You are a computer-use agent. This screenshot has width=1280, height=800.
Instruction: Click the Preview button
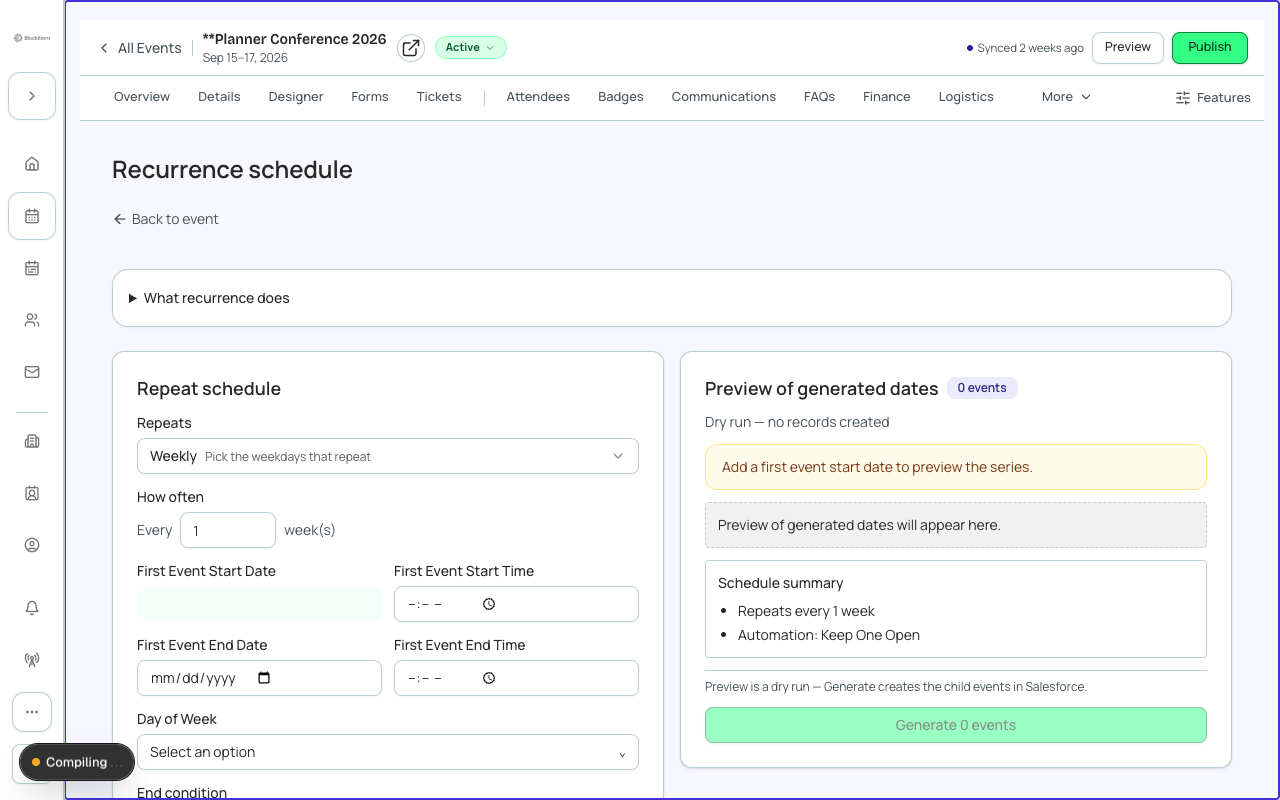click(1128, 48)
